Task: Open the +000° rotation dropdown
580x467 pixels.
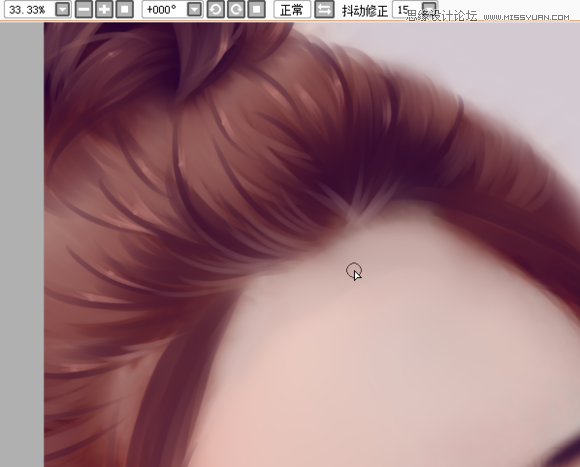Action: [194, 9]
